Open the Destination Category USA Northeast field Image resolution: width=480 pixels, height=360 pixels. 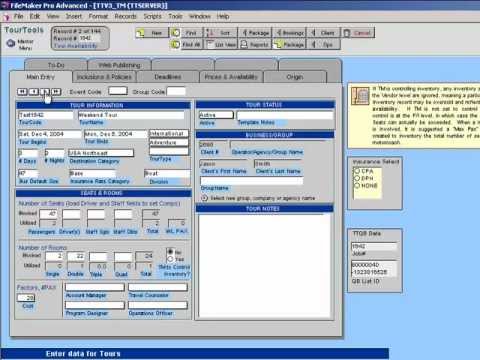click(x=101, y=153)
